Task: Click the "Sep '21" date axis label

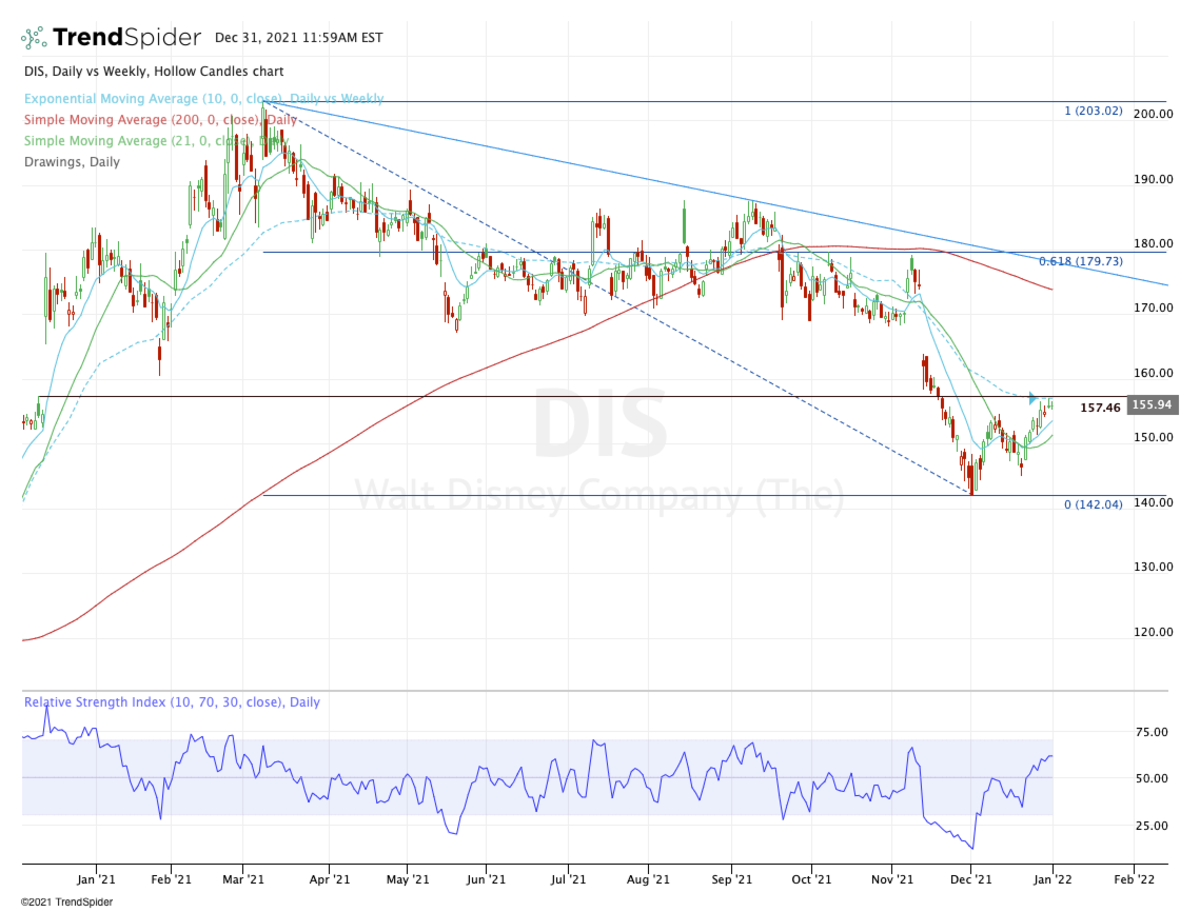Action: pos(732,880)
